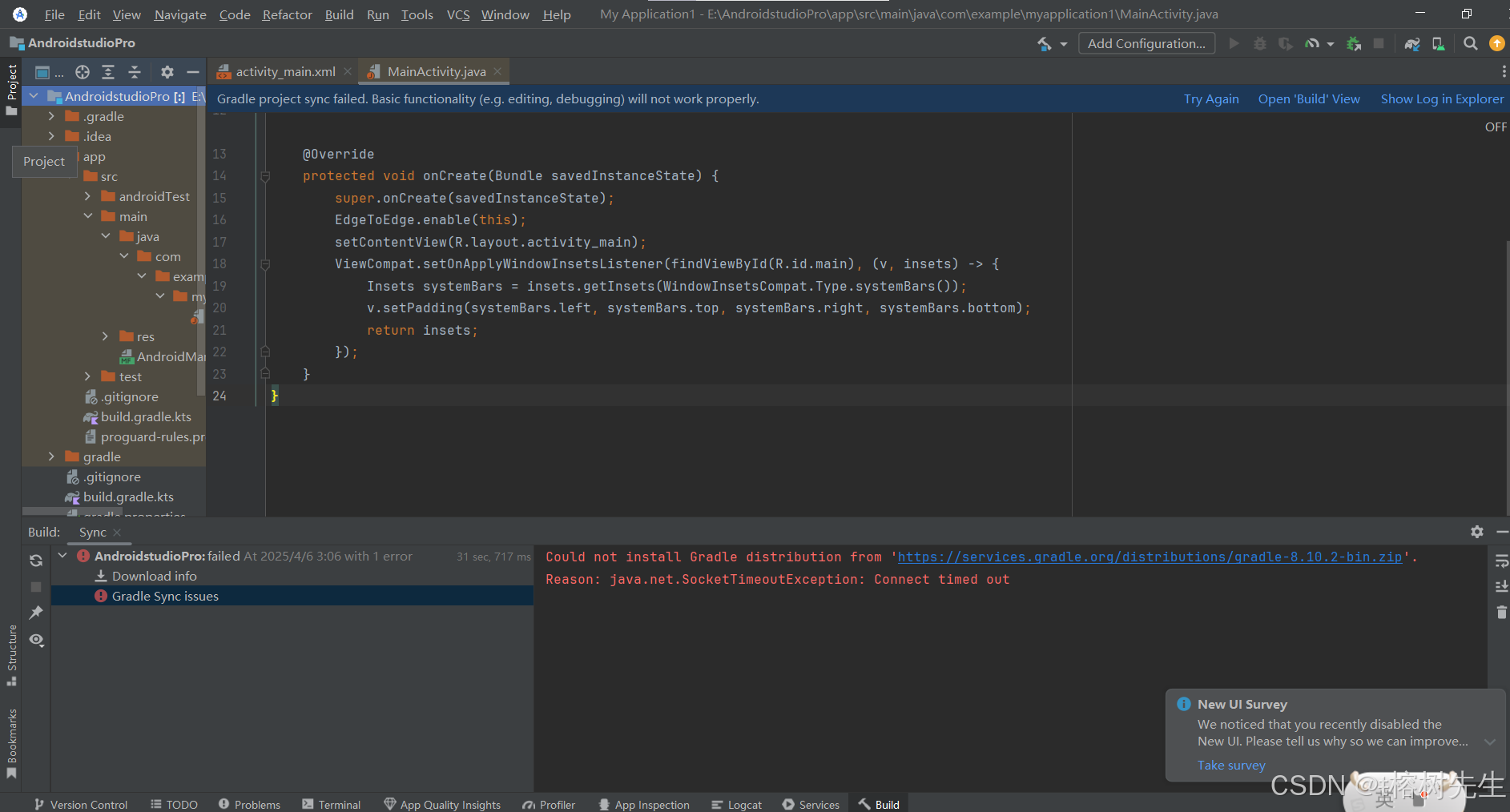The height and width of the screenshot is (812, 1510).
Task: Click the editor tabs more options icon
Action: [x=1504, y=72]
